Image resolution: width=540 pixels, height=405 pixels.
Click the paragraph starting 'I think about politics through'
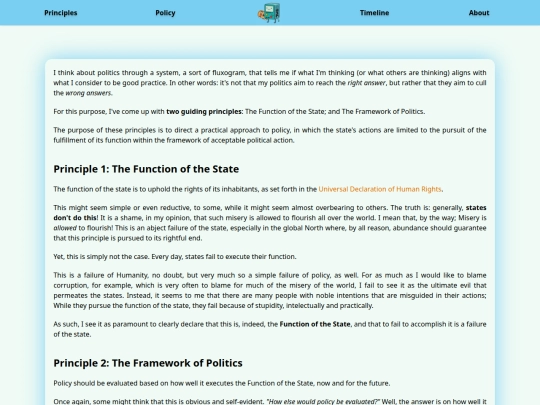click(x=270, y=83)
